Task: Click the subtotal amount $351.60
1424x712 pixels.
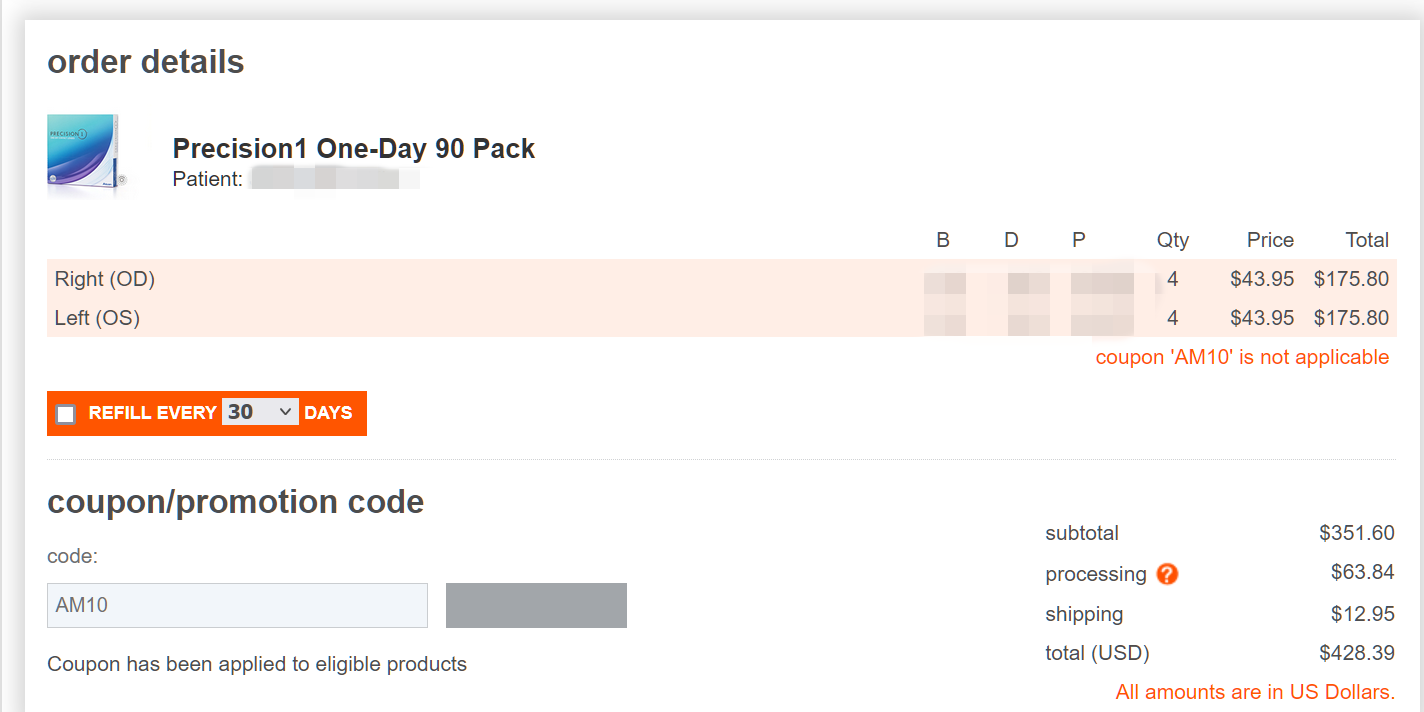Action: pyautogui.click(x=1357, y=533)
